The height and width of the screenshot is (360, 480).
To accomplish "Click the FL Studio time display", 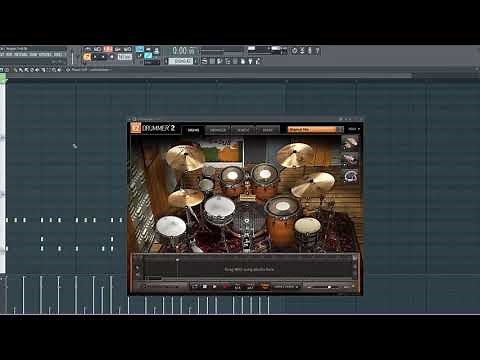I will point(183,51).
